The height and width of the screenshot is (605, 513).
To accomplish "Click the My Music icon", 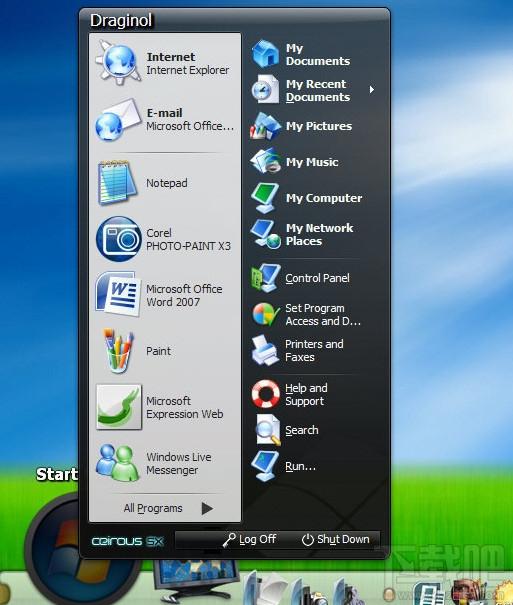I will click(x=265, y=161).
